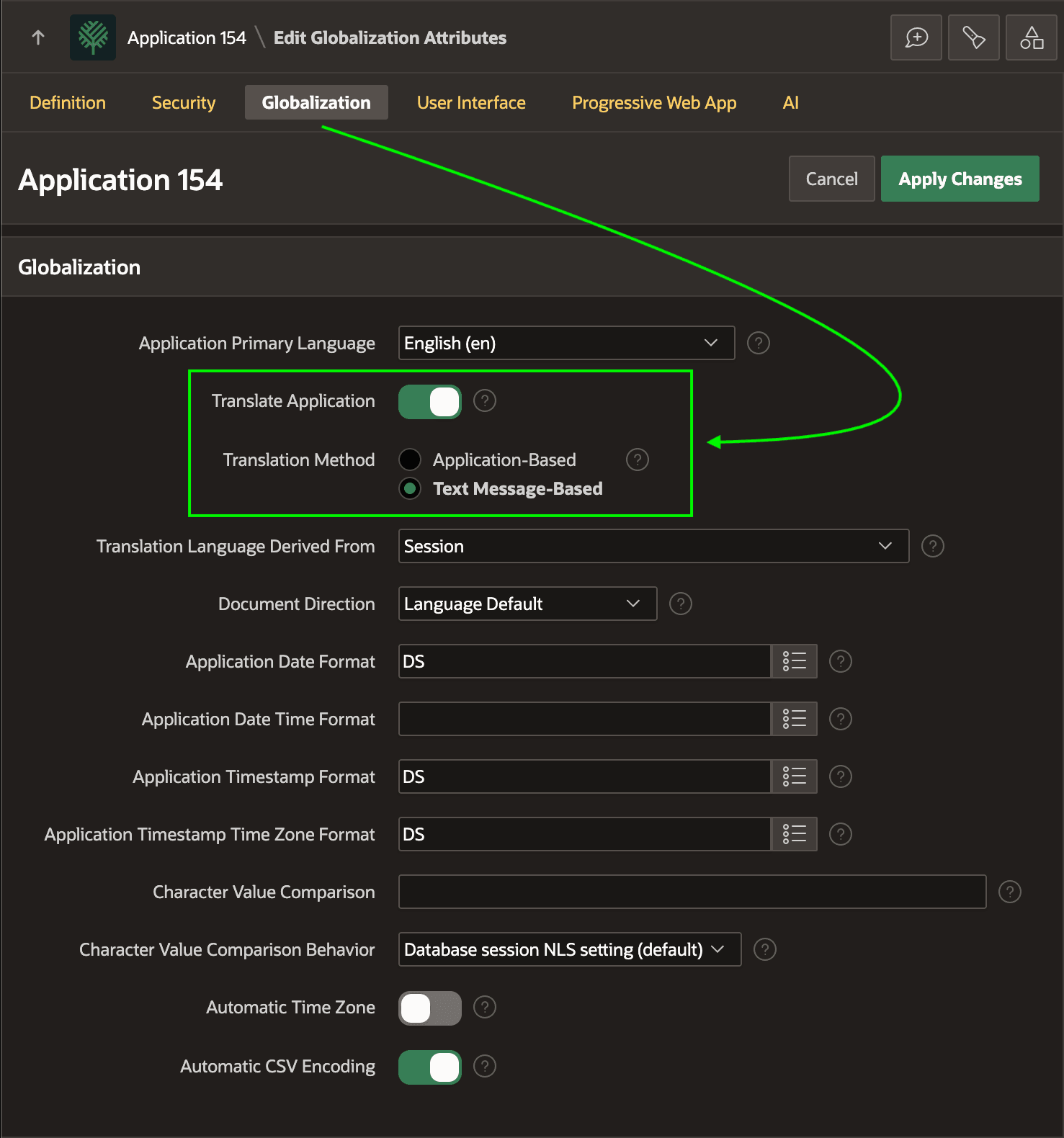
Task: Open the Application 154 leaf logo icon
Action: click(x=93, y=37)
